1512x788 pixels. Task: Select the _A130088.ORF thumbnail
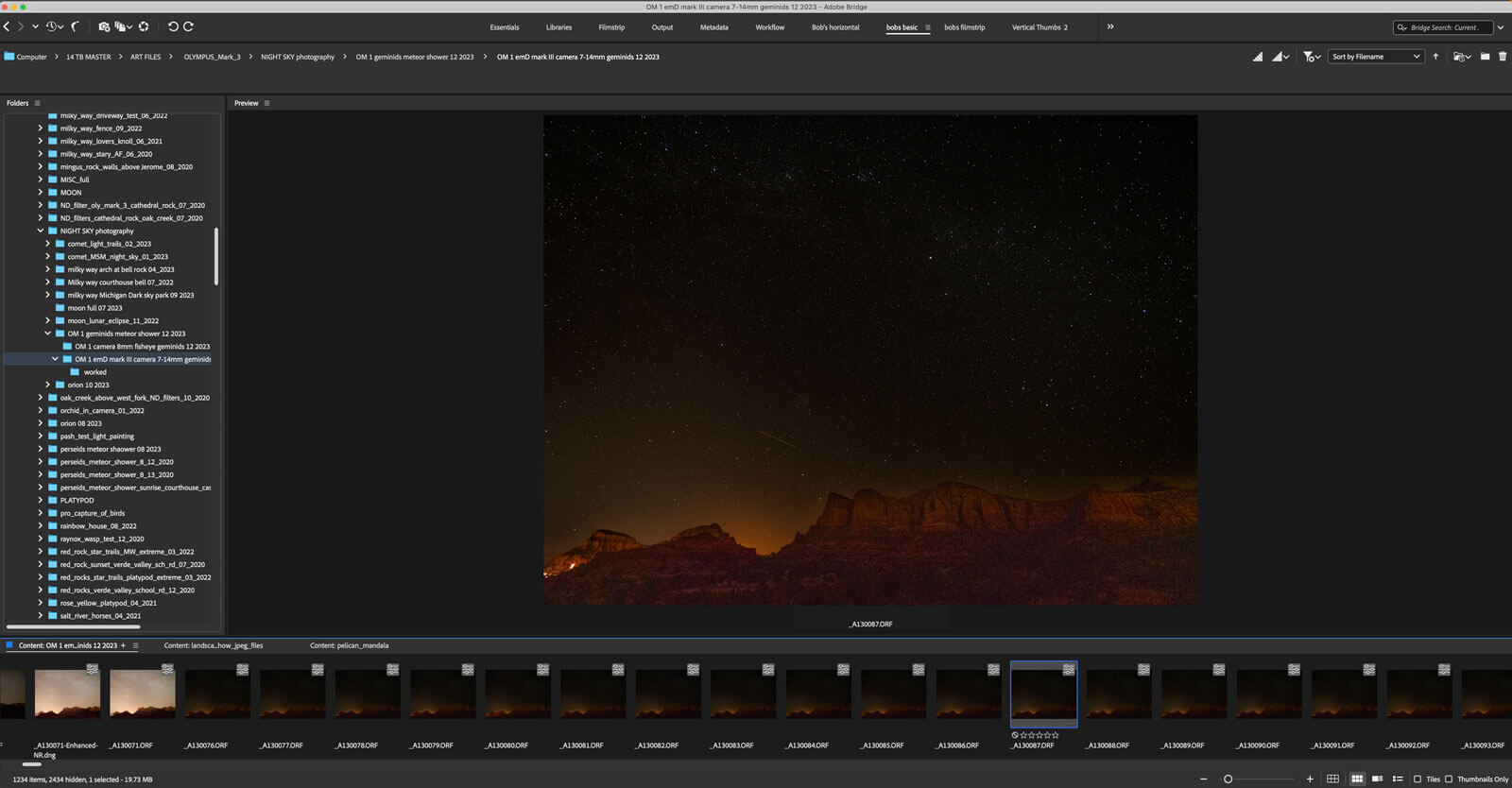coord(1119,694)
